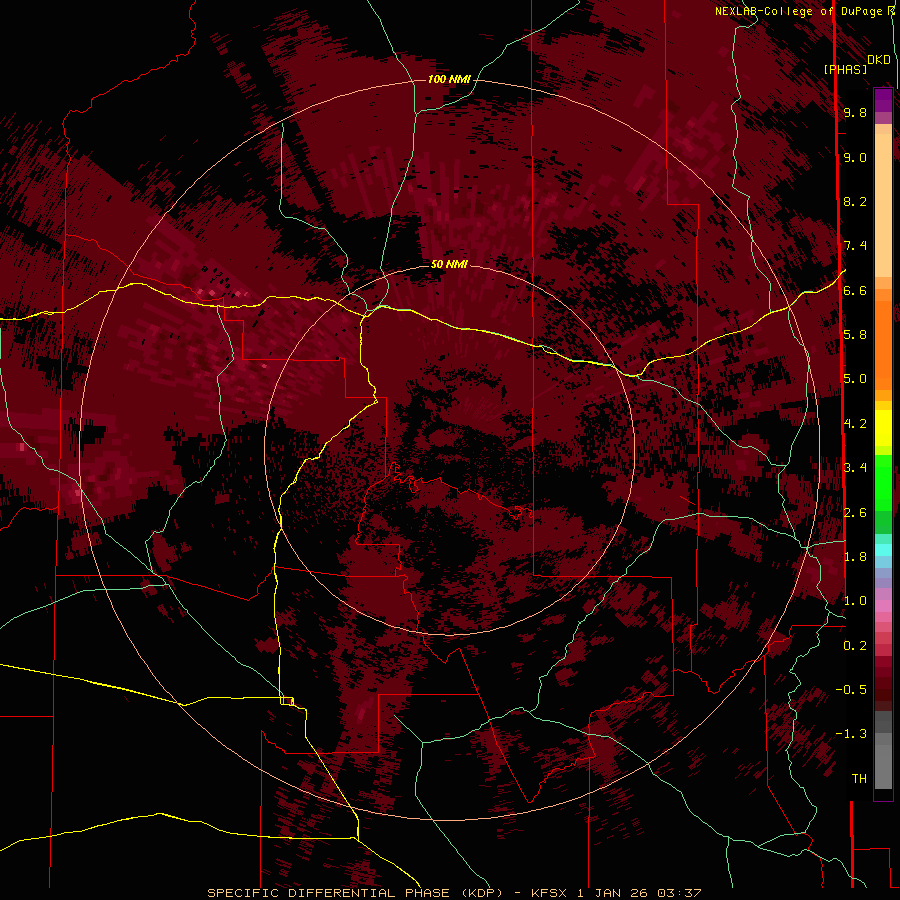
Task: Select the purple top segment of color scale
Action: (x=883, y=100)
